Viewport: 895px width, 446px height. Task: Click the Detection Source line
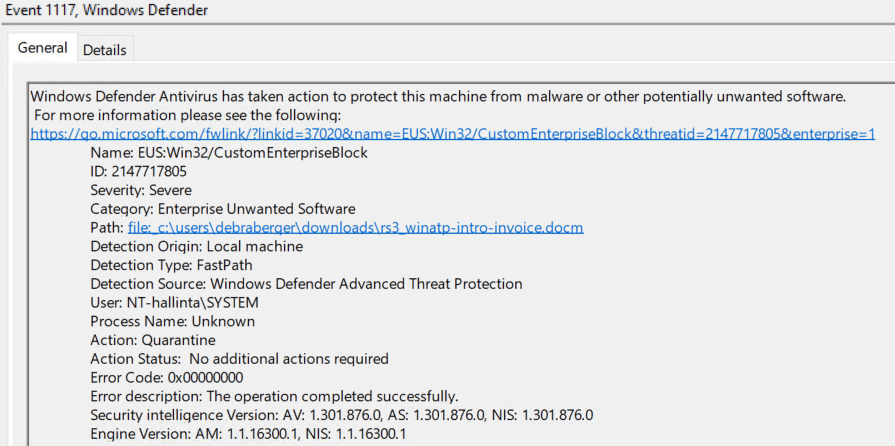[x=305, y=284]
